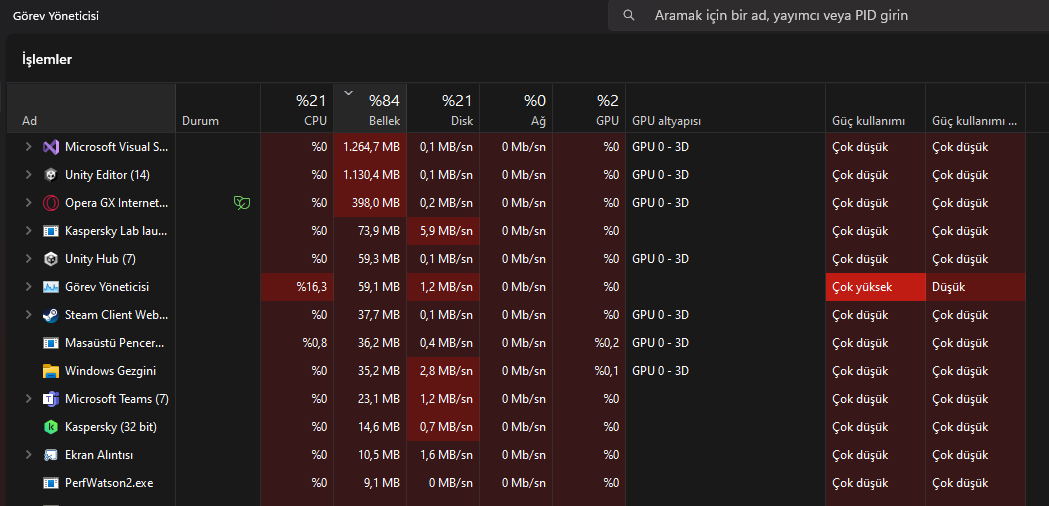Click the %16,3 CPU usage cell
This screenshot has height=506, width=1049.
tap(296, 286)
